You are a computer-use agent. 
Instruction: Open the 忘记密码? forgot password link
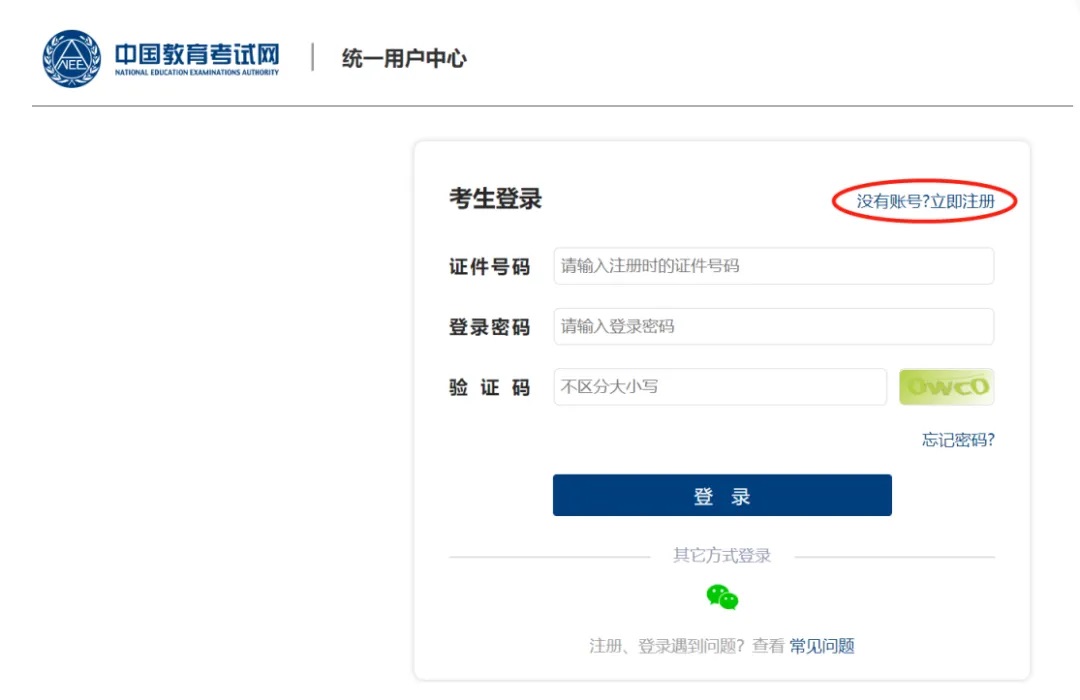[x=957, y=440]
